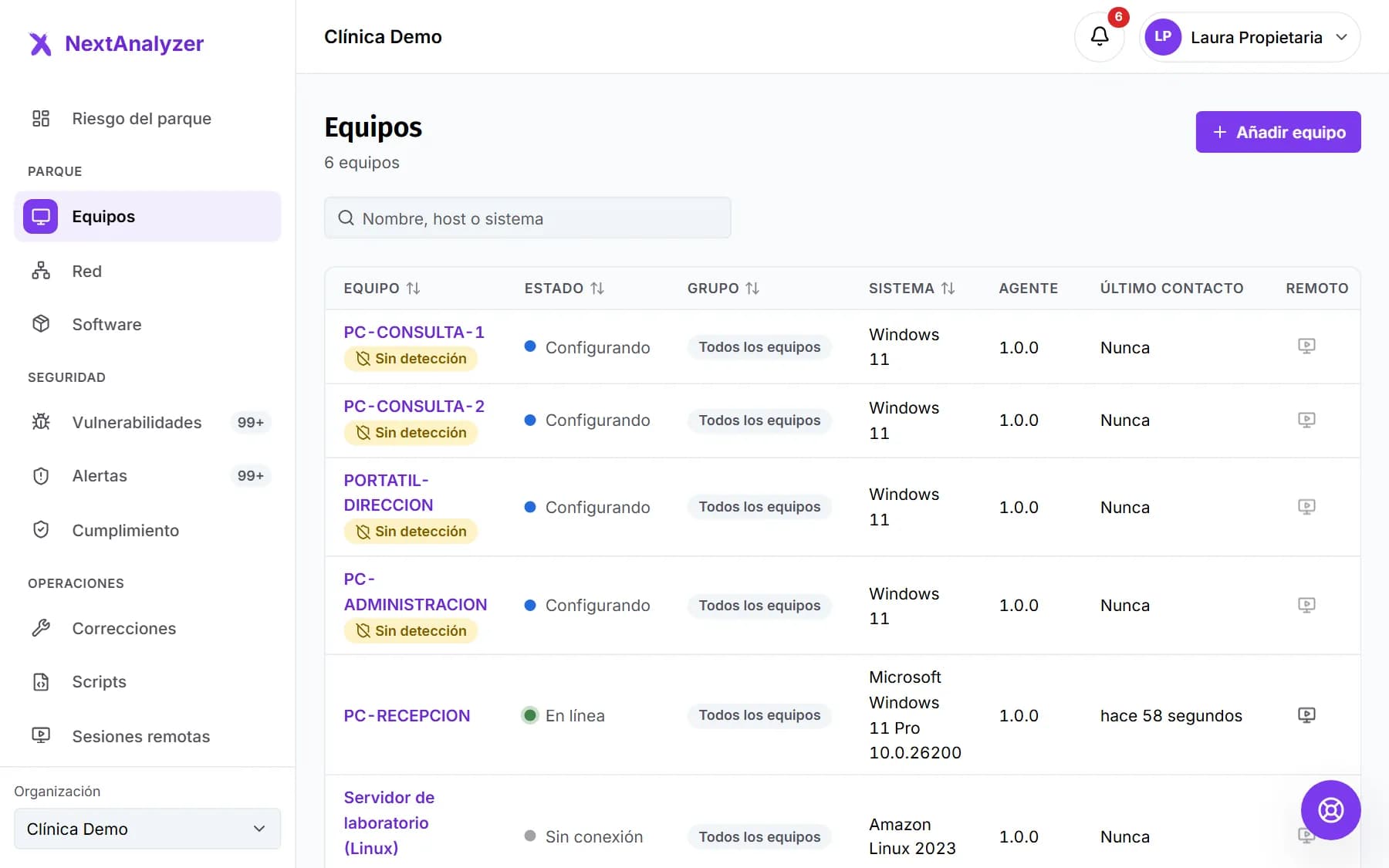Click the Alertas 99+ badge
The width and height of the screenshot is (1389, 868).
pyautogui.click(x=251, y=476)
